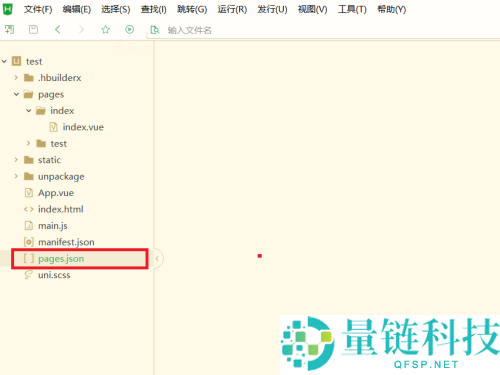Open the 发行(U) menu

coord(272,9)
